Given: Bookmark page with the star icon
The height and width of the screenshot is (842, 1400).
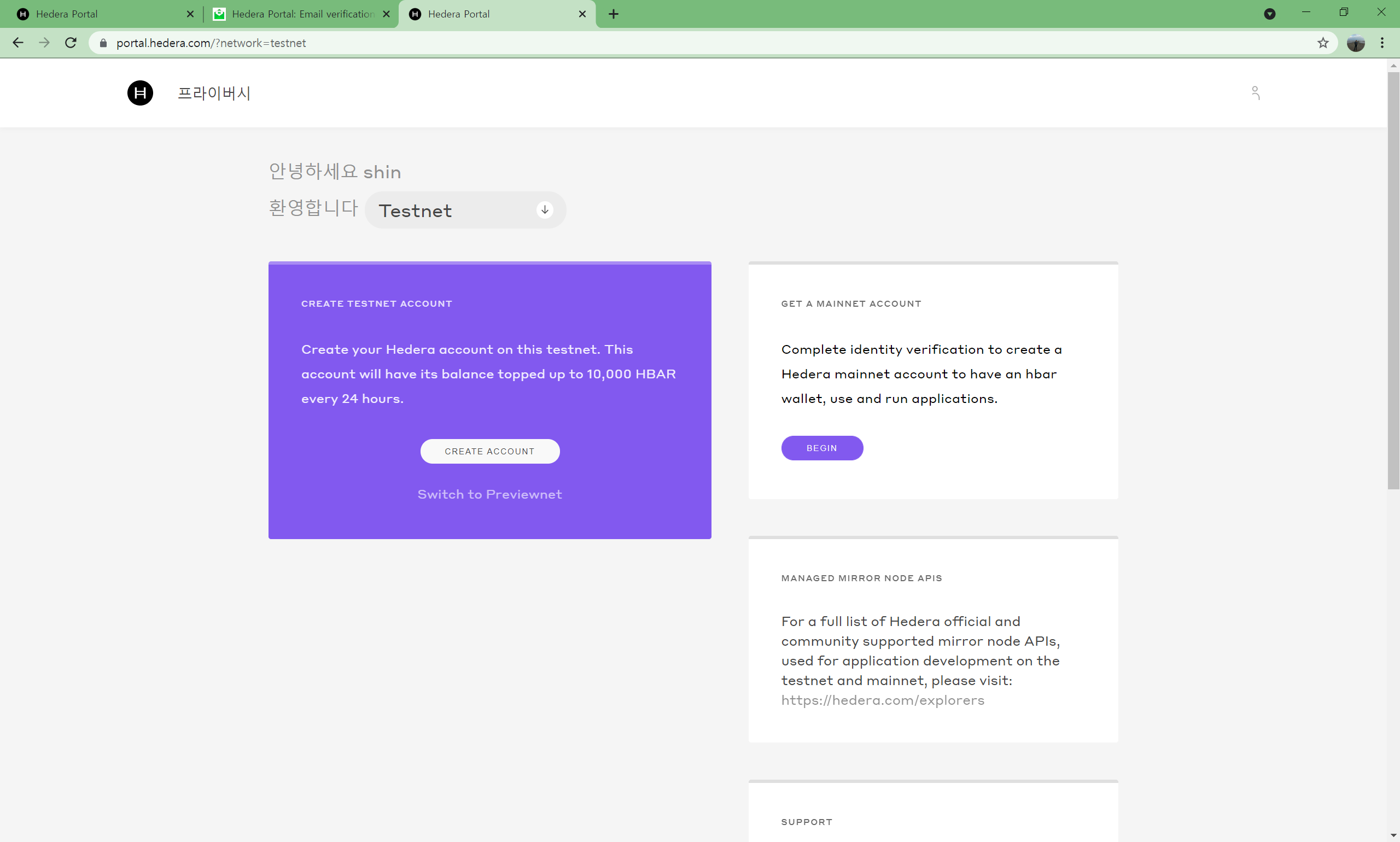Looking at the screenshot, I should (x=1322, y=43).
